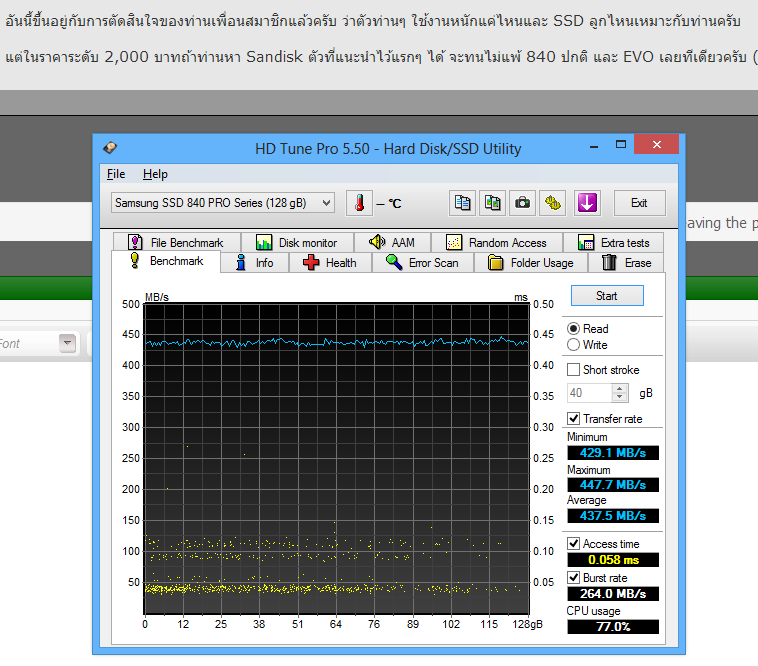Open the Font dropdown in background editor

(67, 343)
